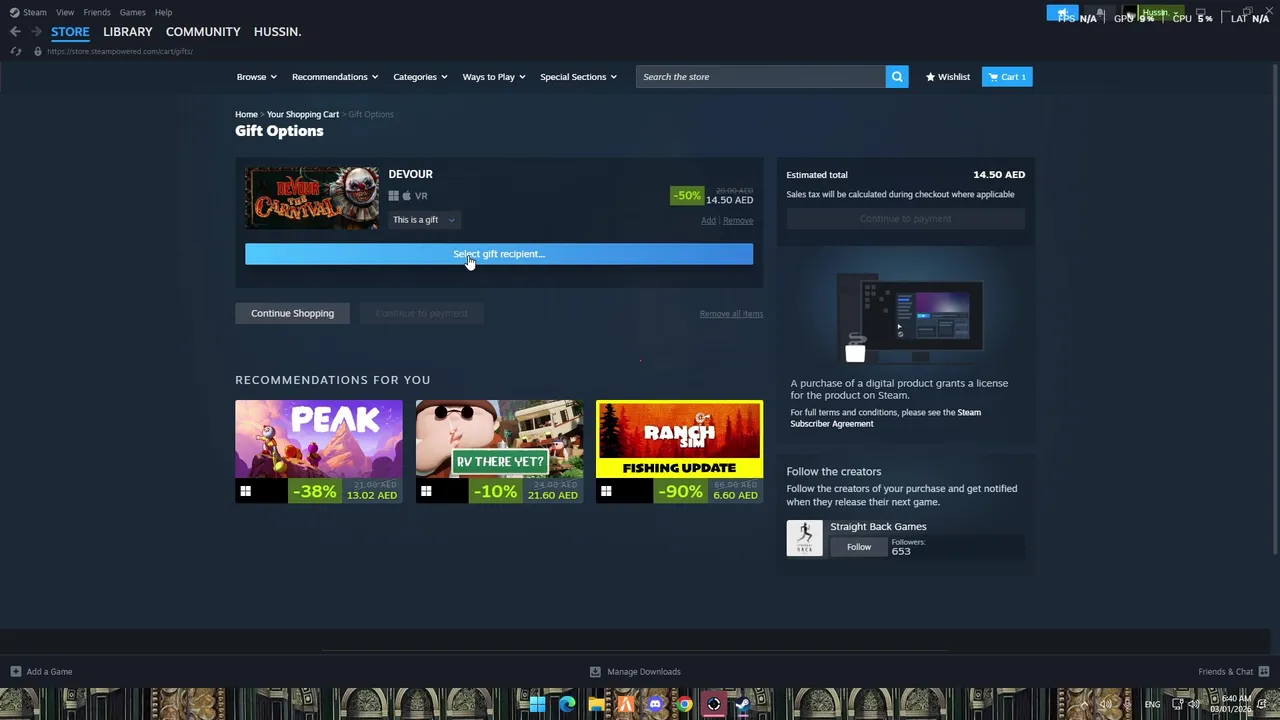Show hidden system tray icons
Screen dimensions: 1280x720
click(x=1084, y=704)
